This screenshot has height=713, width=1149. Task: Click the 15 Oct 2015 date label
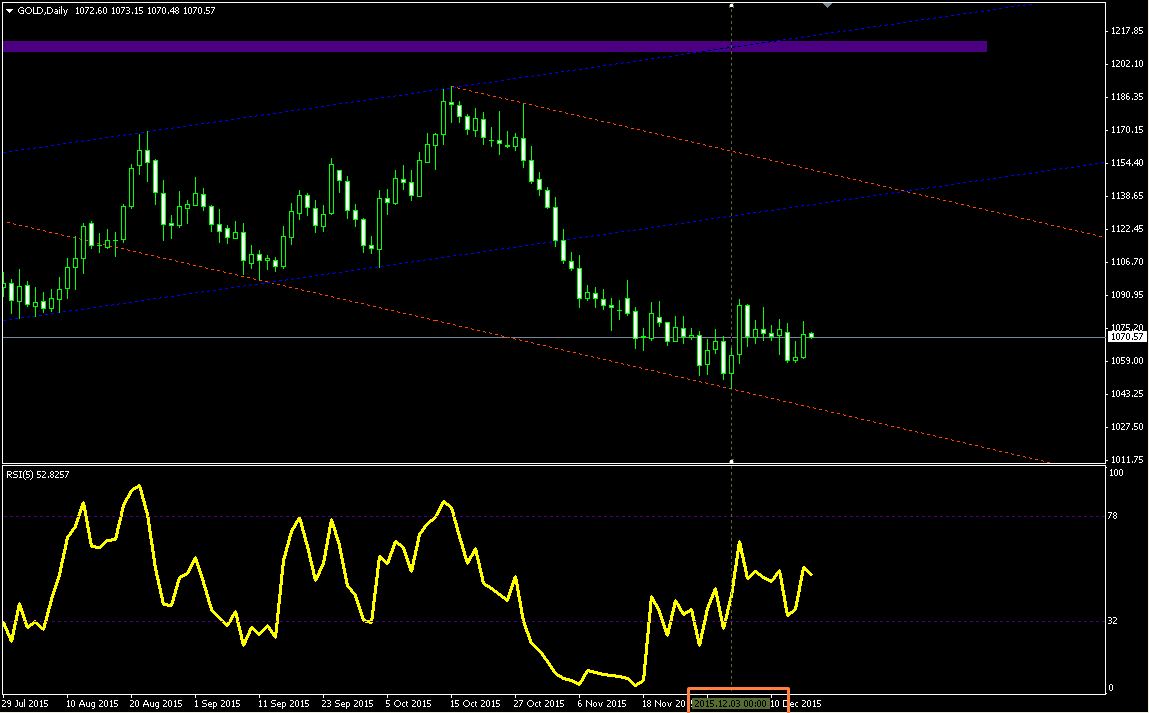click(475, 703)
